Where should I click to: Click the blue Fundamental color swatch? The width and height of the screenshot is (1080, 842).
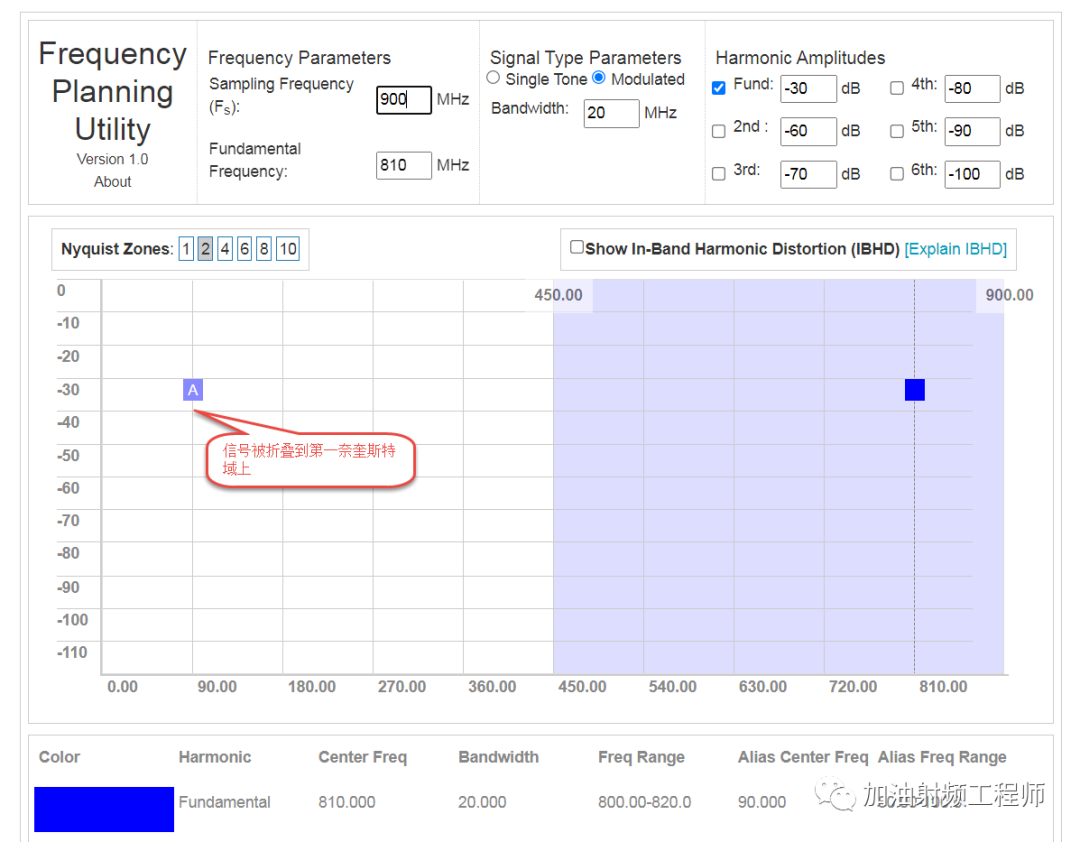tap(104, 809)
